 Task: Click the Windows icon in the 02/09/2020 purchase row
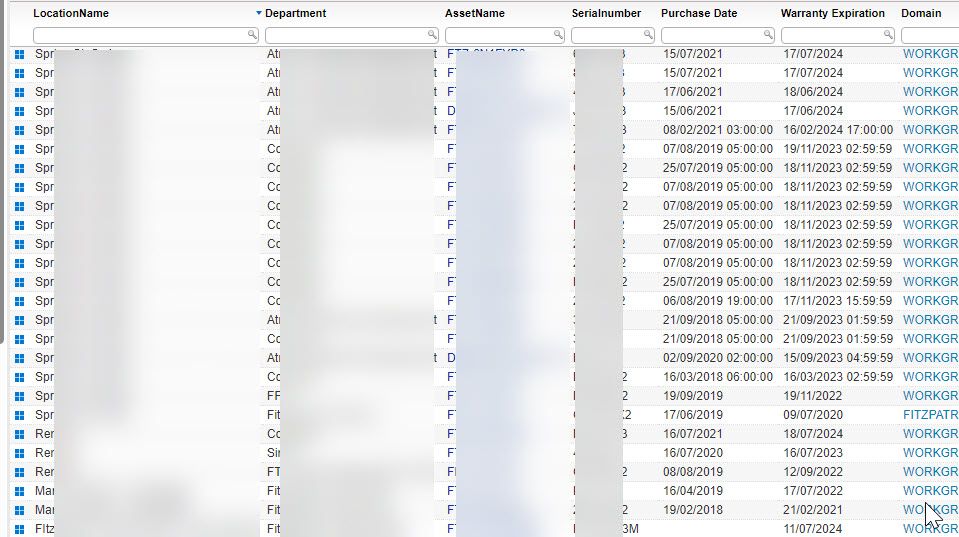point(19,358)
